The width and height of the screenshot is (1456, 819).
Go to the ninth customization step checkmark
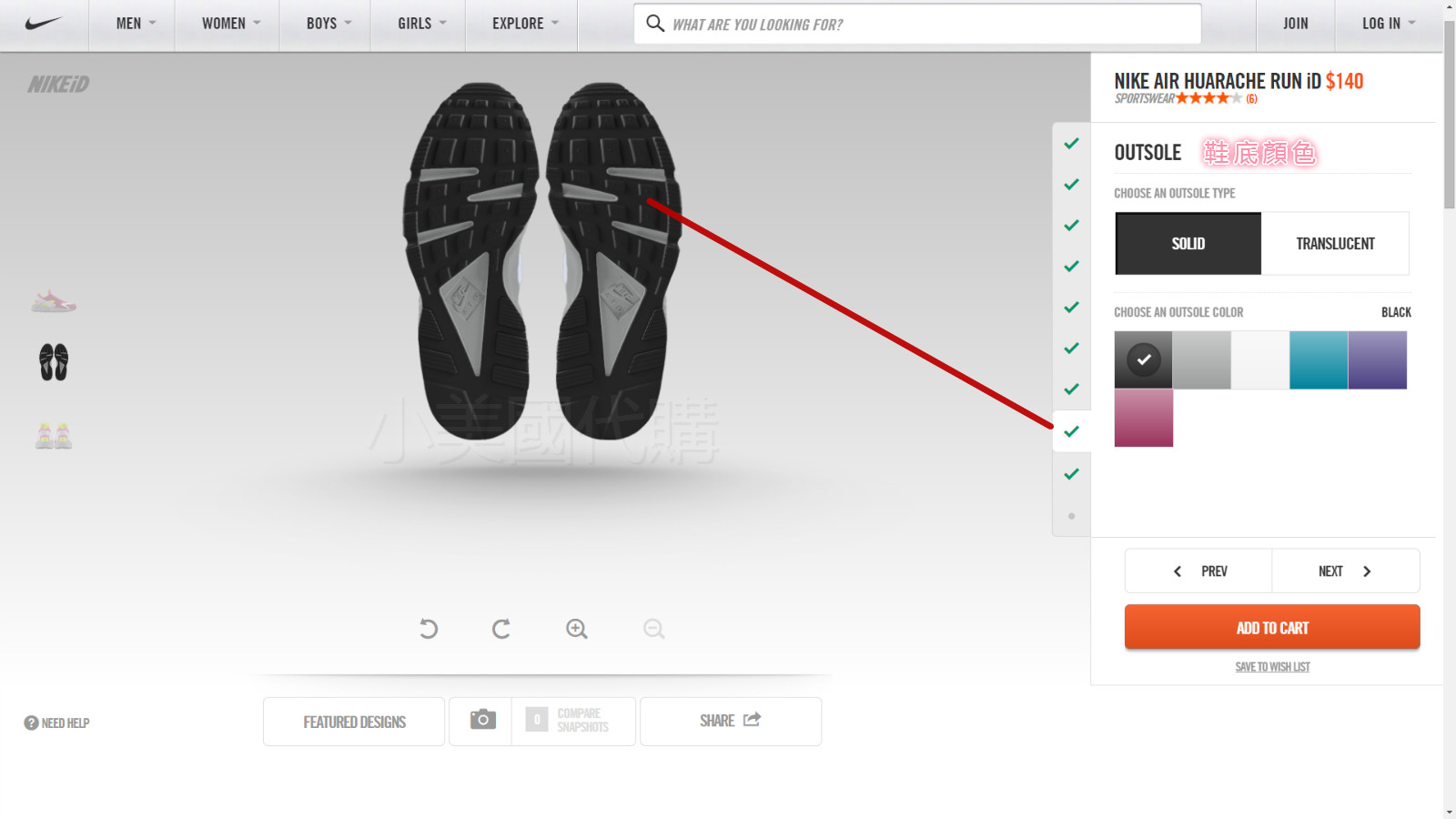(1072, 474)
